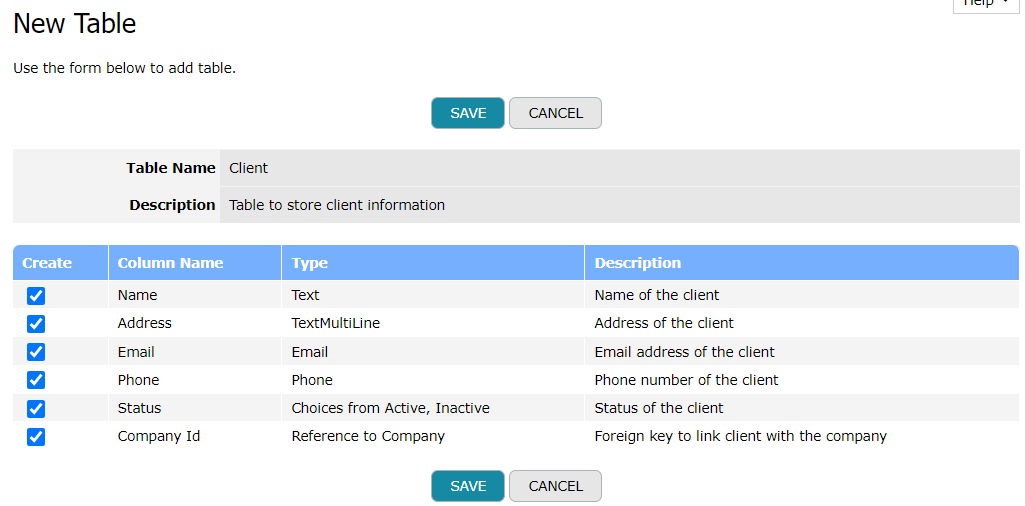Click the Create column header
Screen dimensions: 1025x506
[60, 263]
